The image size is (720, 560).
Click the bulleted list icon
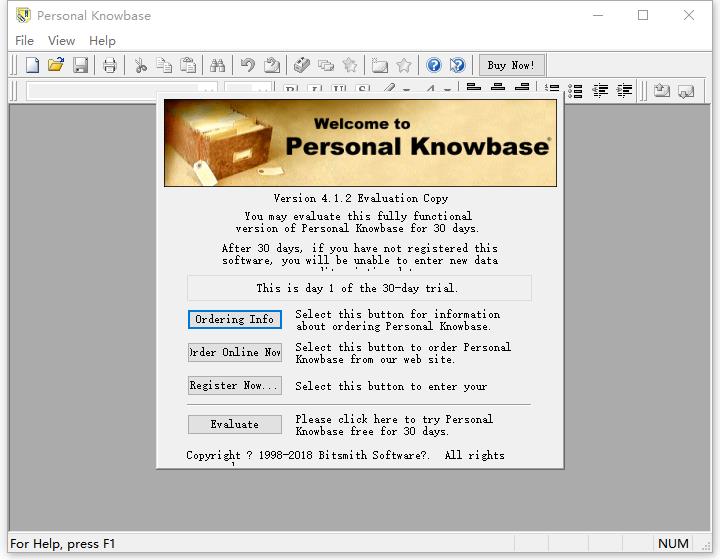coord(576,90)
